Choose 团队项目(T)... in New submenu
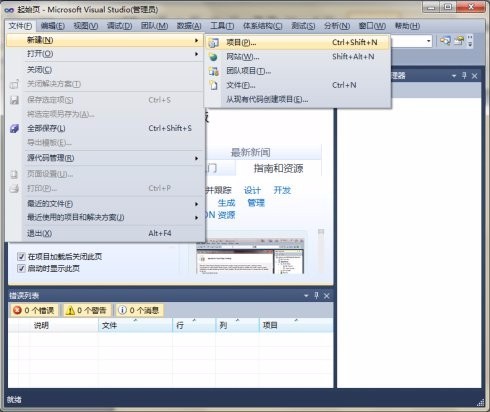Screen dimensions: 490x412 click(x=298, y=71)
